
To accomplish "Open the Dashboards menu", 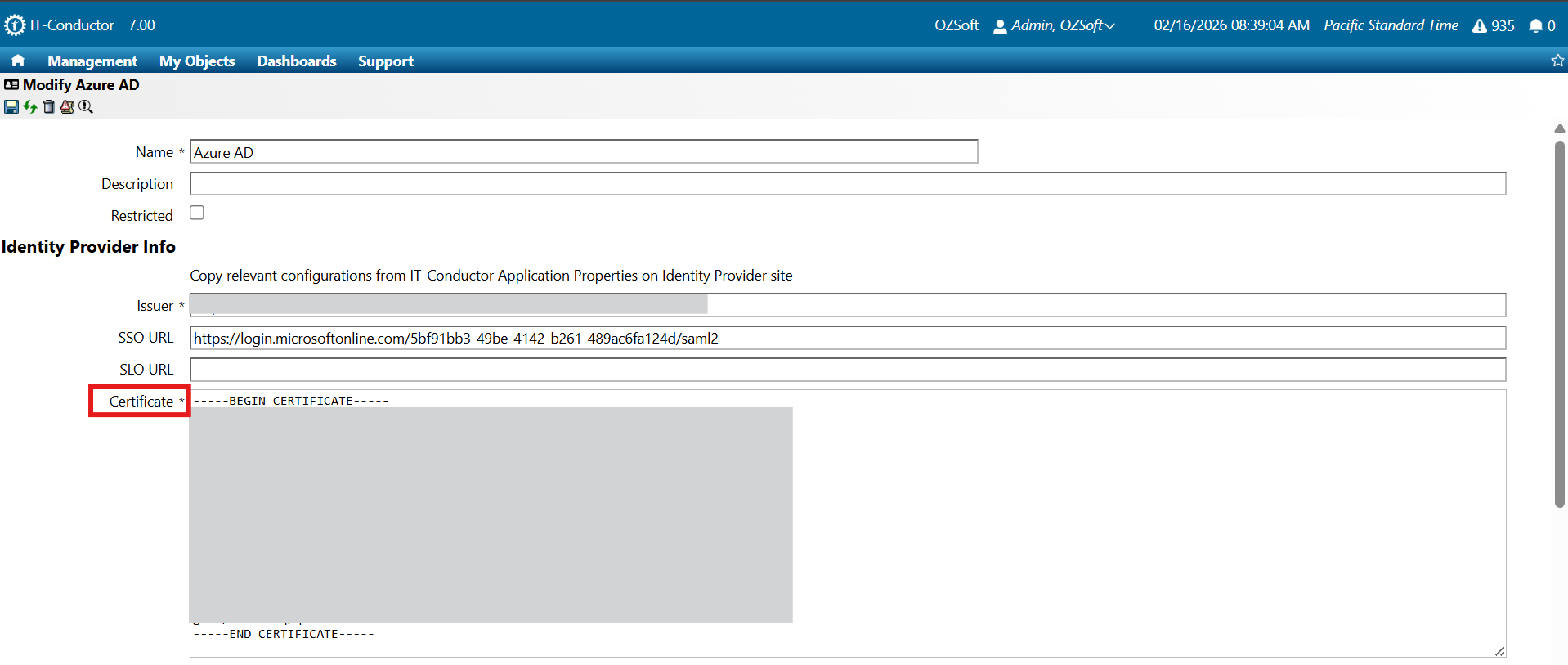I will tap(297, 61).
